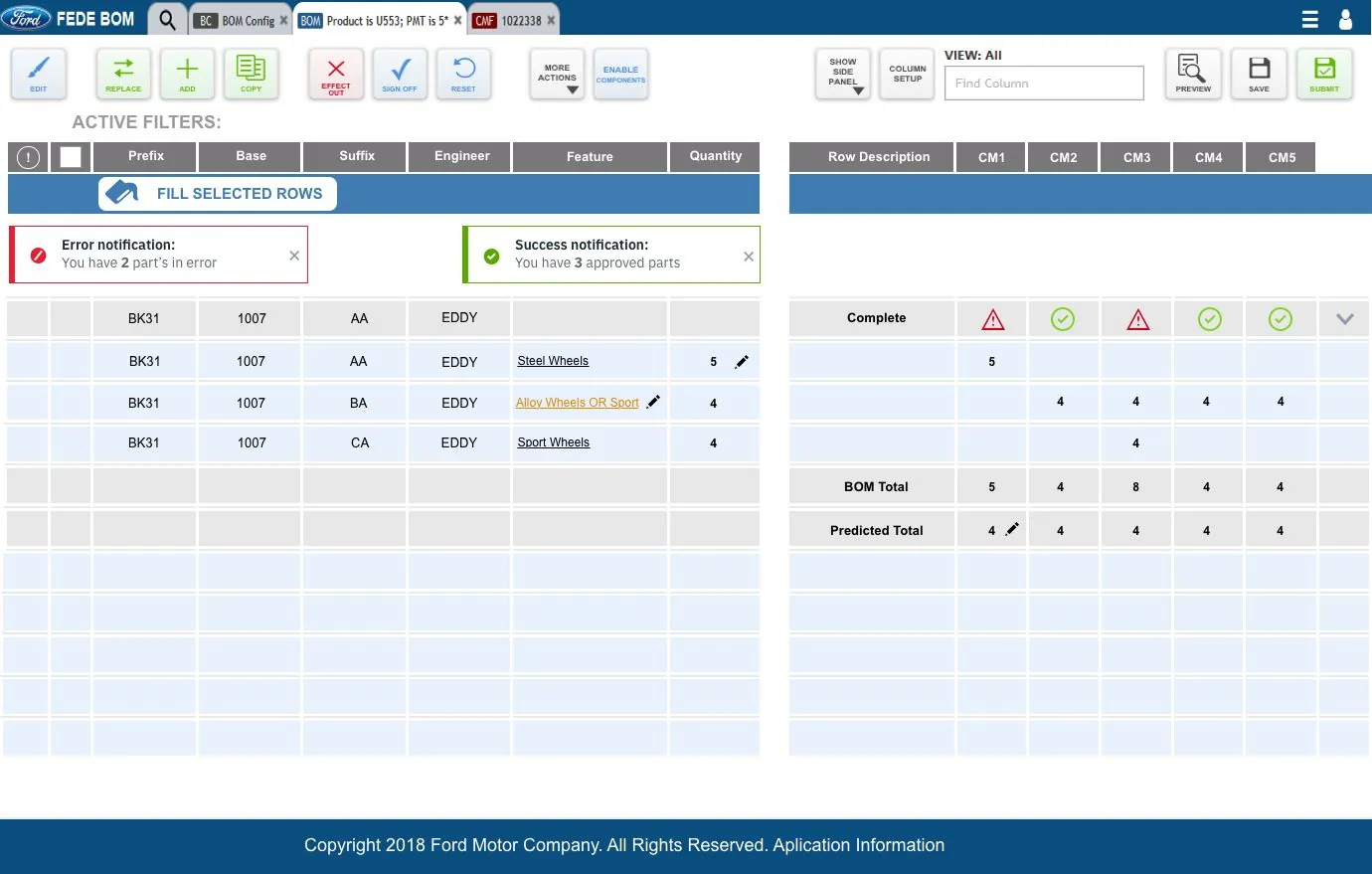Screen dimensions: 1372x874
Task: Click Enable Components button
Action: (620, 74)
